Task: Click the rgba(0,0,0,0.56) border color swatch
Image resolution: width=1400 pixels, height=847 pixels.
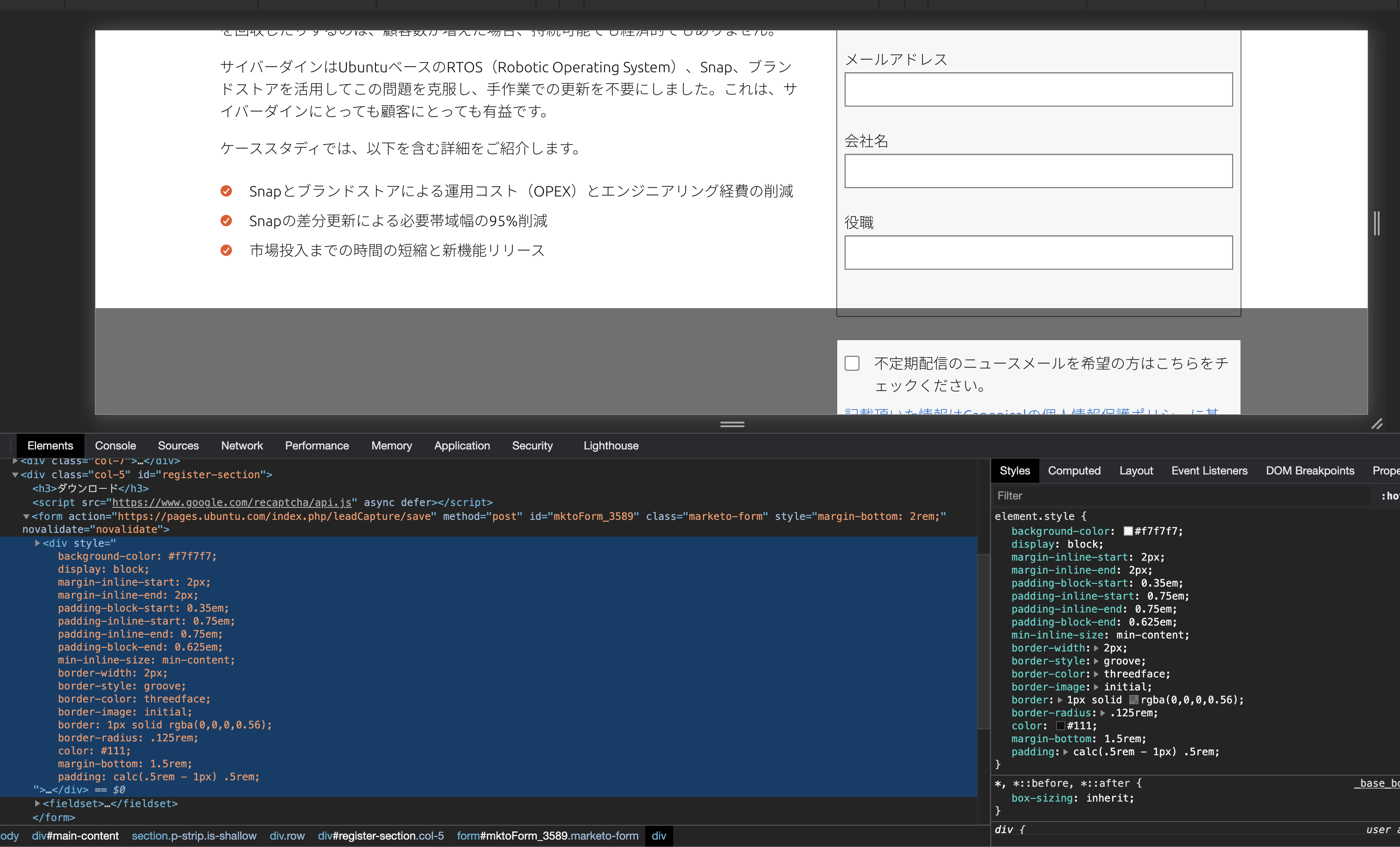Action: [x=1133, y=700]
